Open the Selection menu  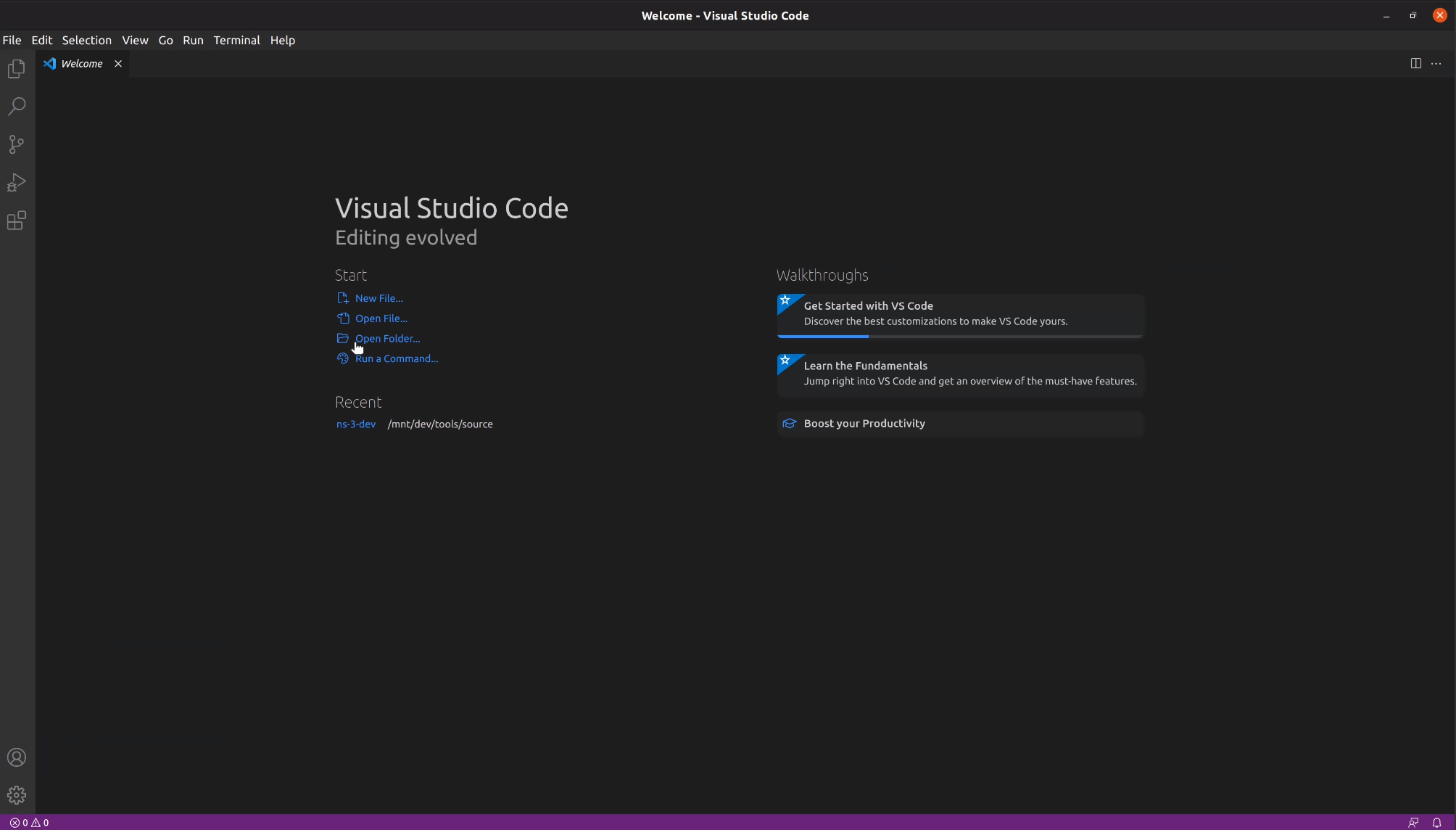click(x=86, y=41)
